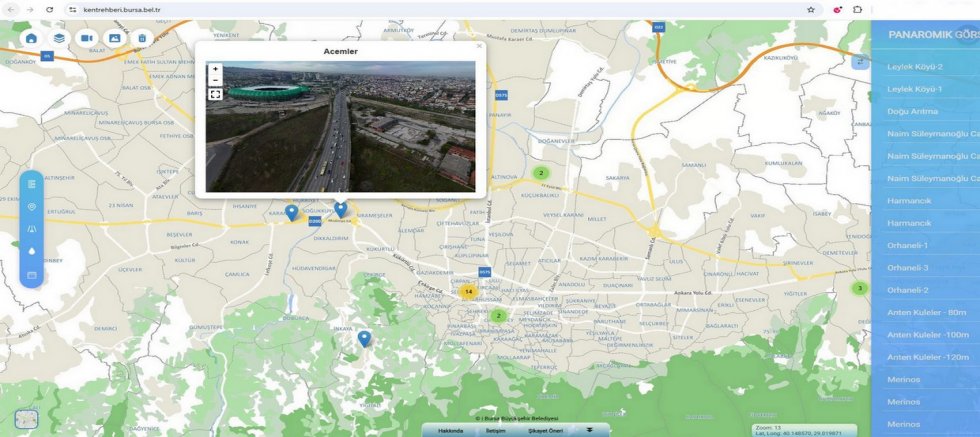Open the clipboard icon in top toolbar
The width and height of the screenshot is (980, 437).
point(142,38)
